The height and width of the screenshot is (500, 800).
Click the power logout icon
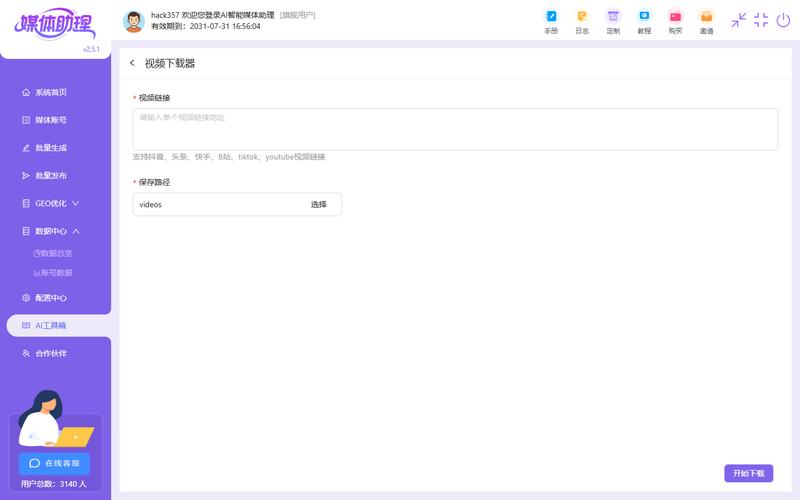coord(783,20)
